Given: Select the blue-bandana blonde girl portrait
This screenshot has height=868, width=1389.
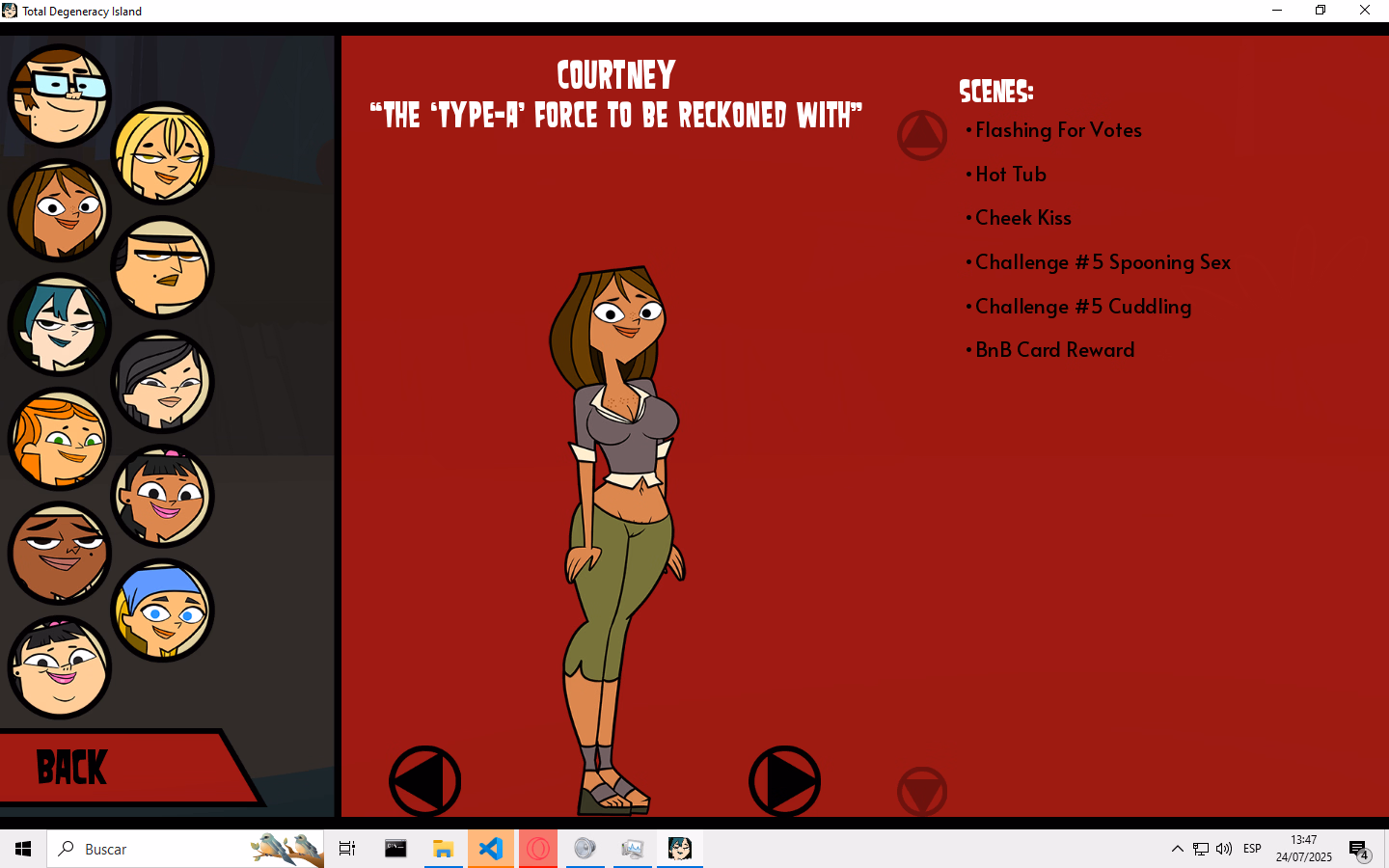Looking at the screenshot, I should 162,610.
